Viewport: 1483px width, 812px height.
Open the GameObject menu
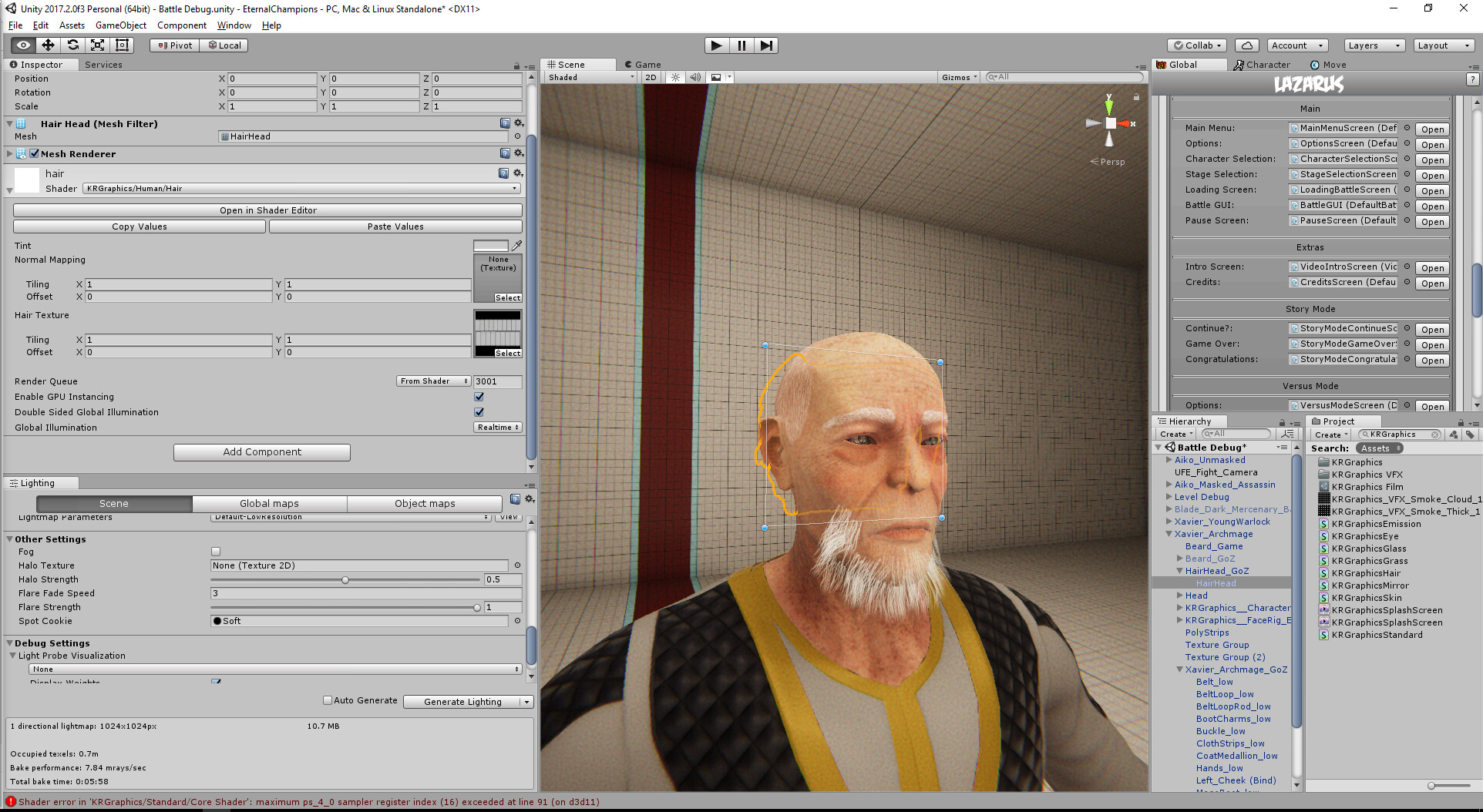click(120, 25)
